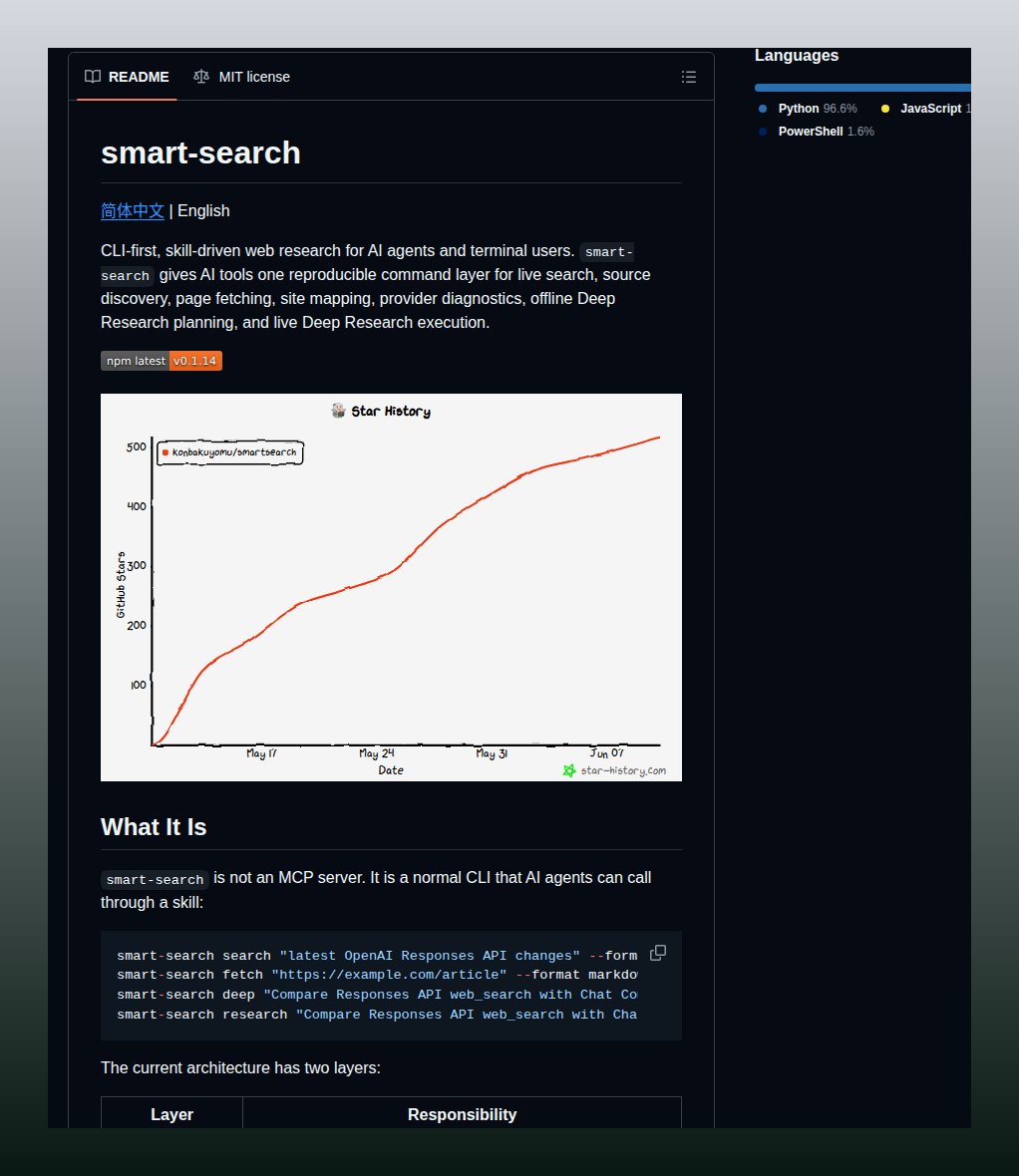1019x1176 pixels.
Task: Click the konbakuyomu/smartsearch chart legend
Action: pos(229,452)
